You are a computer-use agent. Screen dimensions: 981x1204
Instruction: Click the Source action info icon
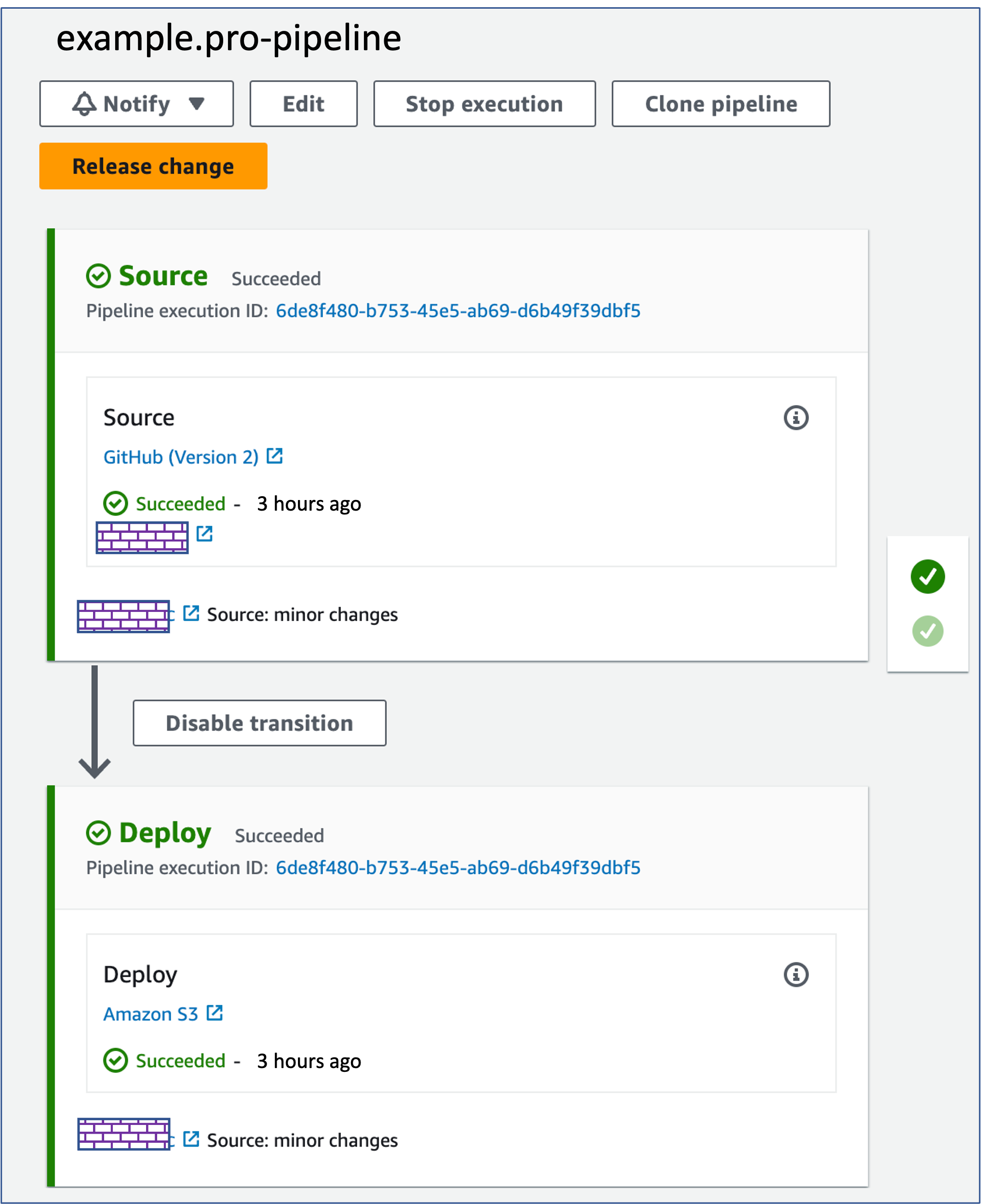pyautogui.click(x=796, y=418)
